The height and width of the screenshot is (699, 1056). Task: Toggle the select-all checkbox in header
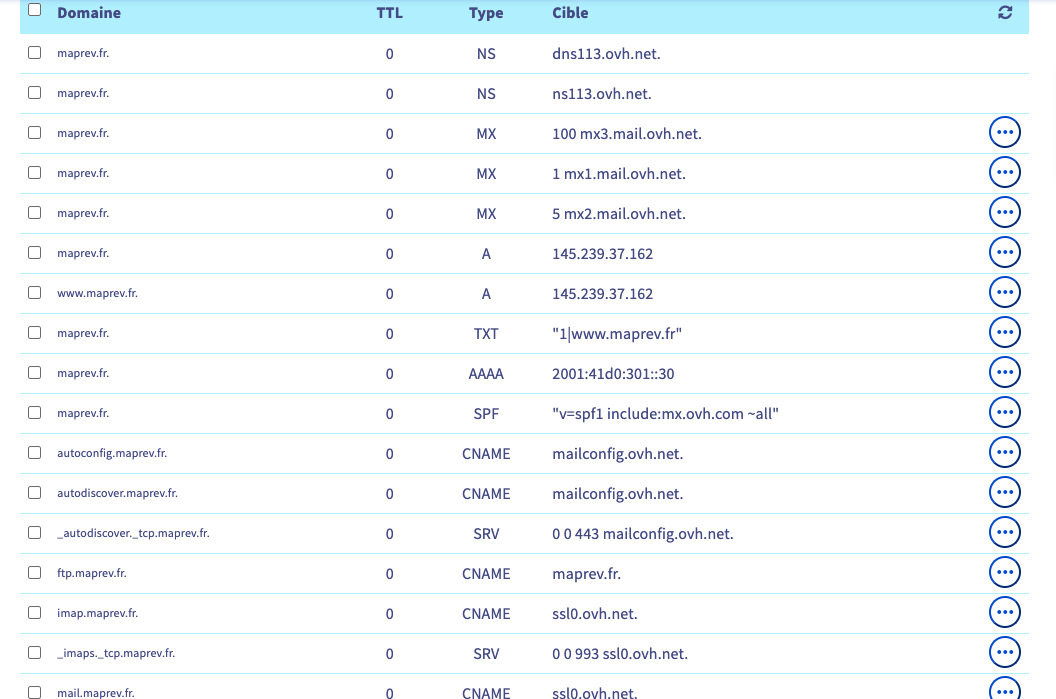[x=35, y=10]
